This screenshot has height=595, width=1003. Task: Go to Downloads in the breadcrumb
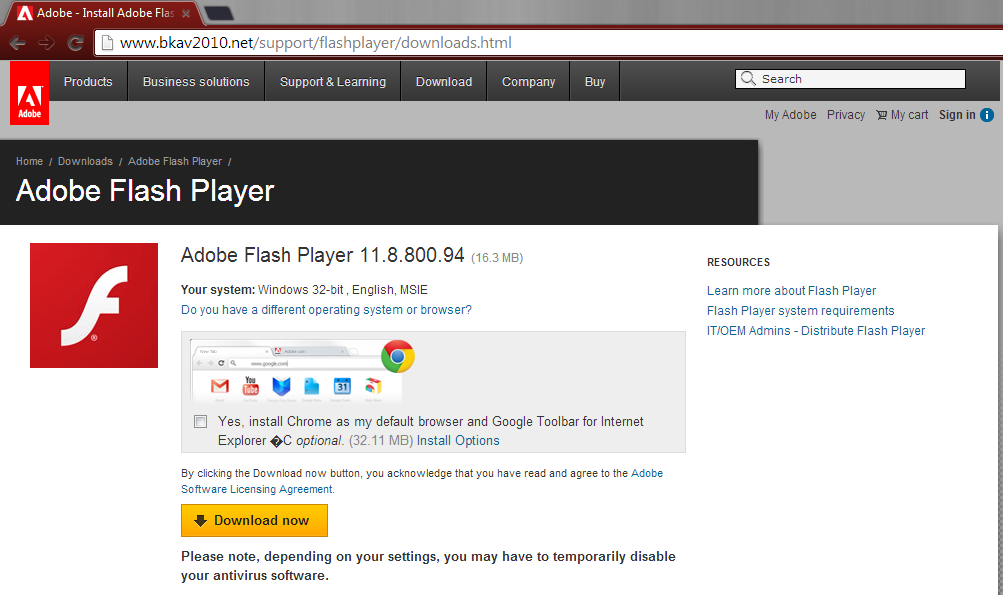(x=85, y=161)
